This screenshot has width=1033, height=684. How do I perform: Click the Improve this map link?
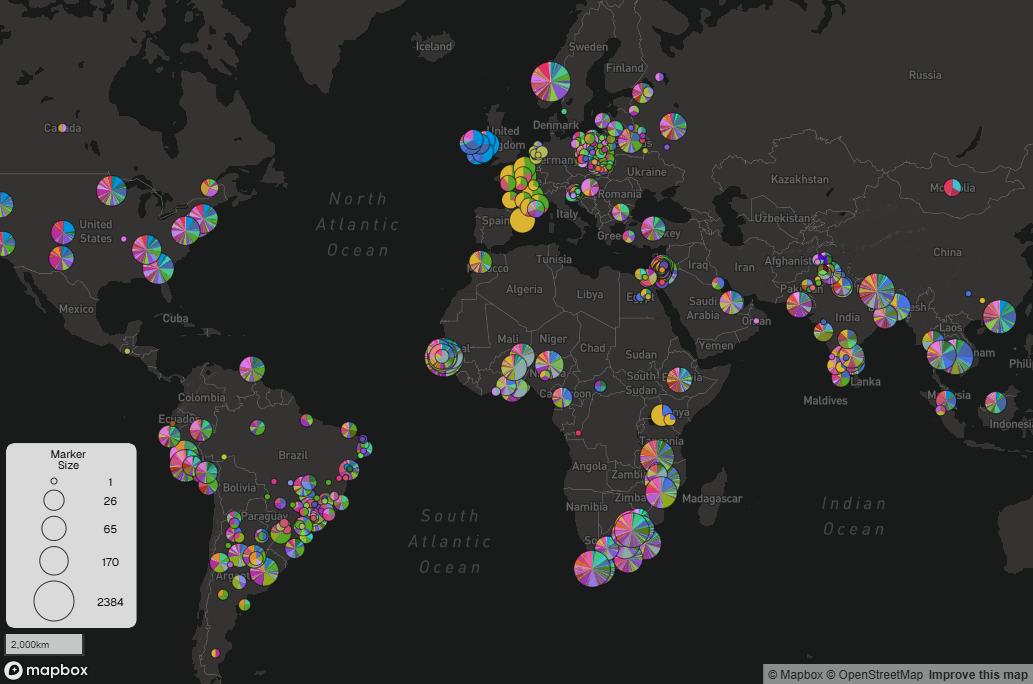click(x=978, y=675)
